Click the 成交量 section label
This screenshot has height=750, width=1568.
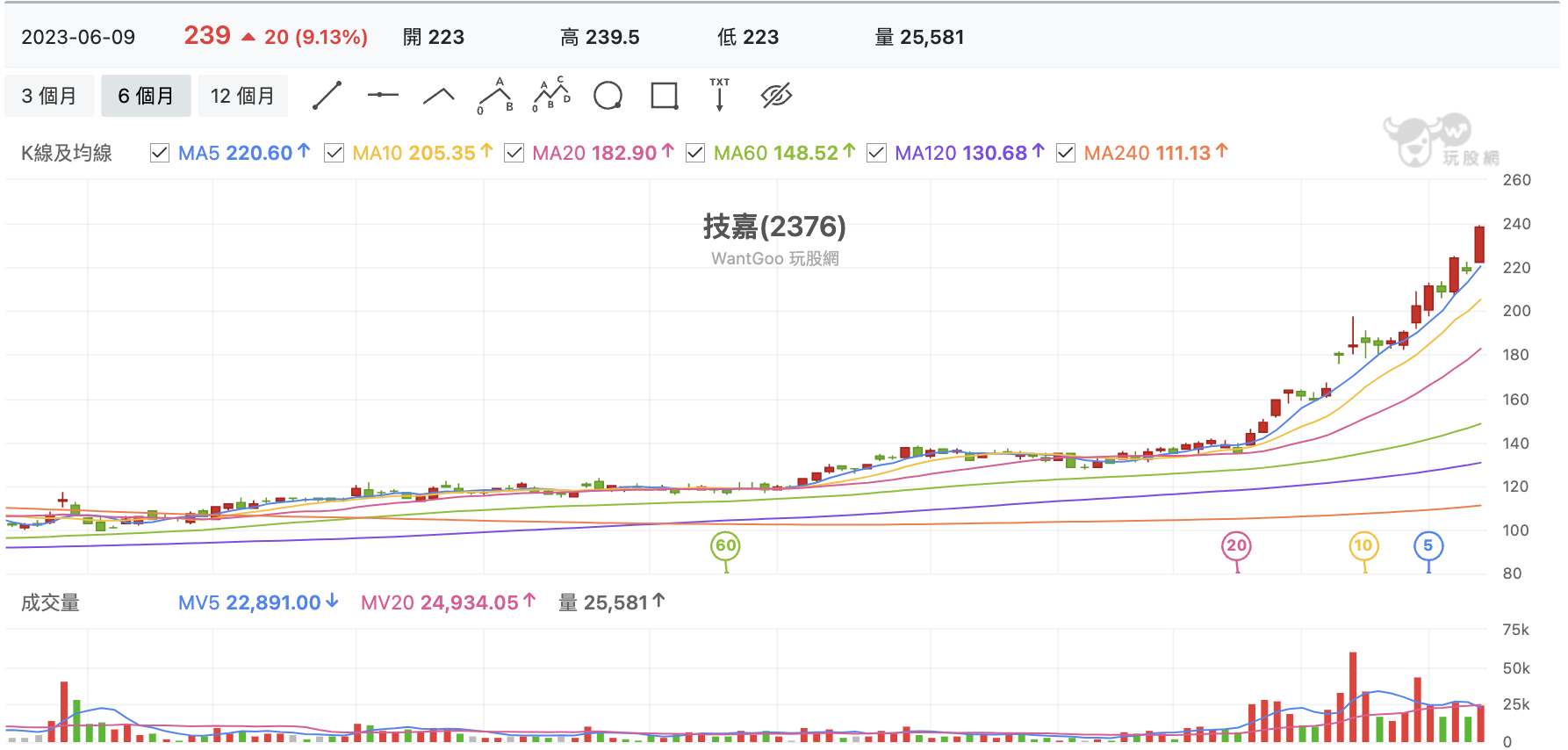tap(50, 602)
